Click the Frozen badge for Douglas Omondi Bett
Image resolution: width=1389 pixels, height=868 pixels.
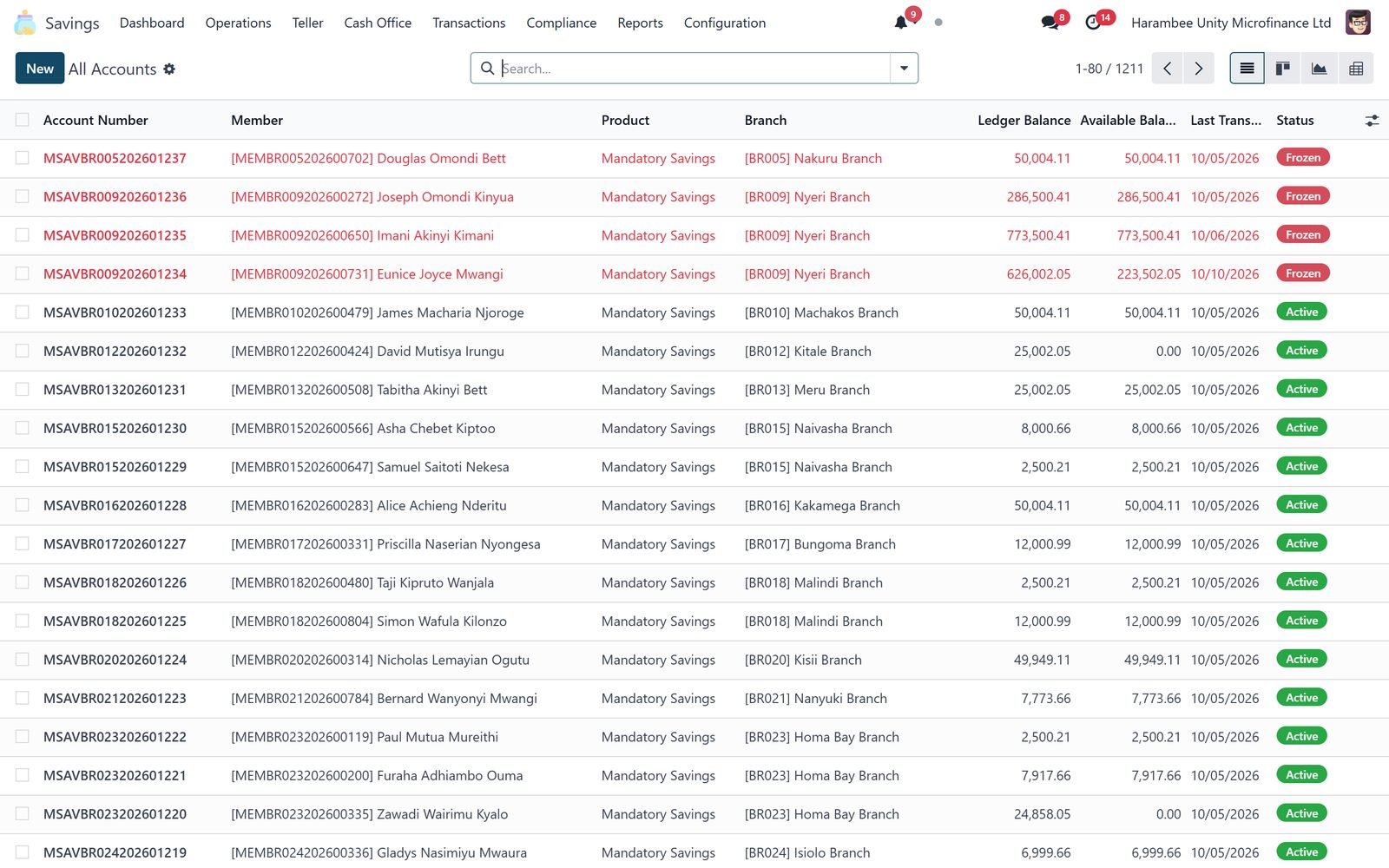coord(1302,158)
